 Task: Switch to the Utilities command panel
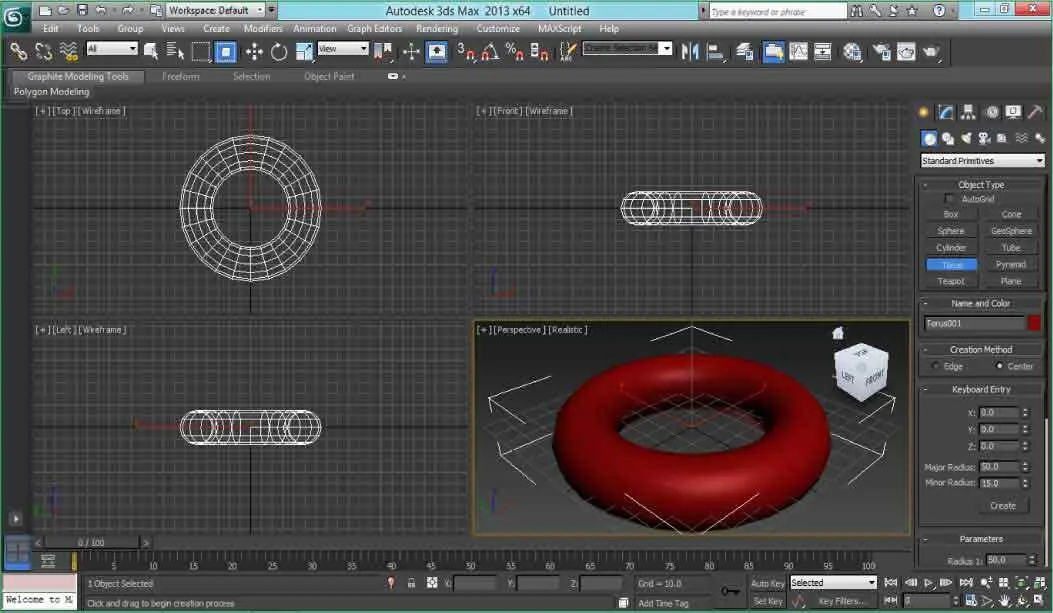point(1036,112)
